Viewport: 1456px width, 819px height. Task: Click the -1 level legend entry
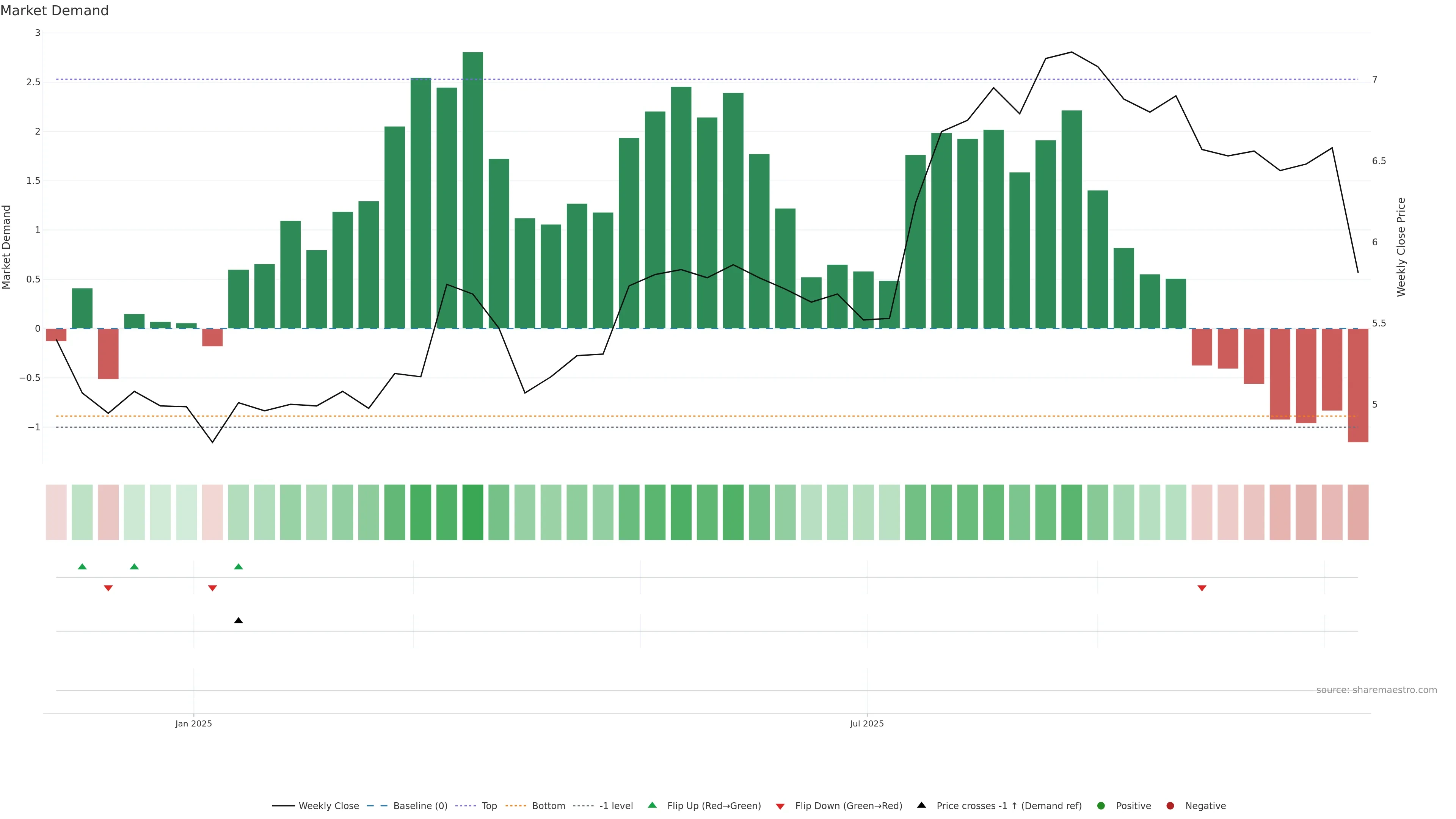click(615, 806)
